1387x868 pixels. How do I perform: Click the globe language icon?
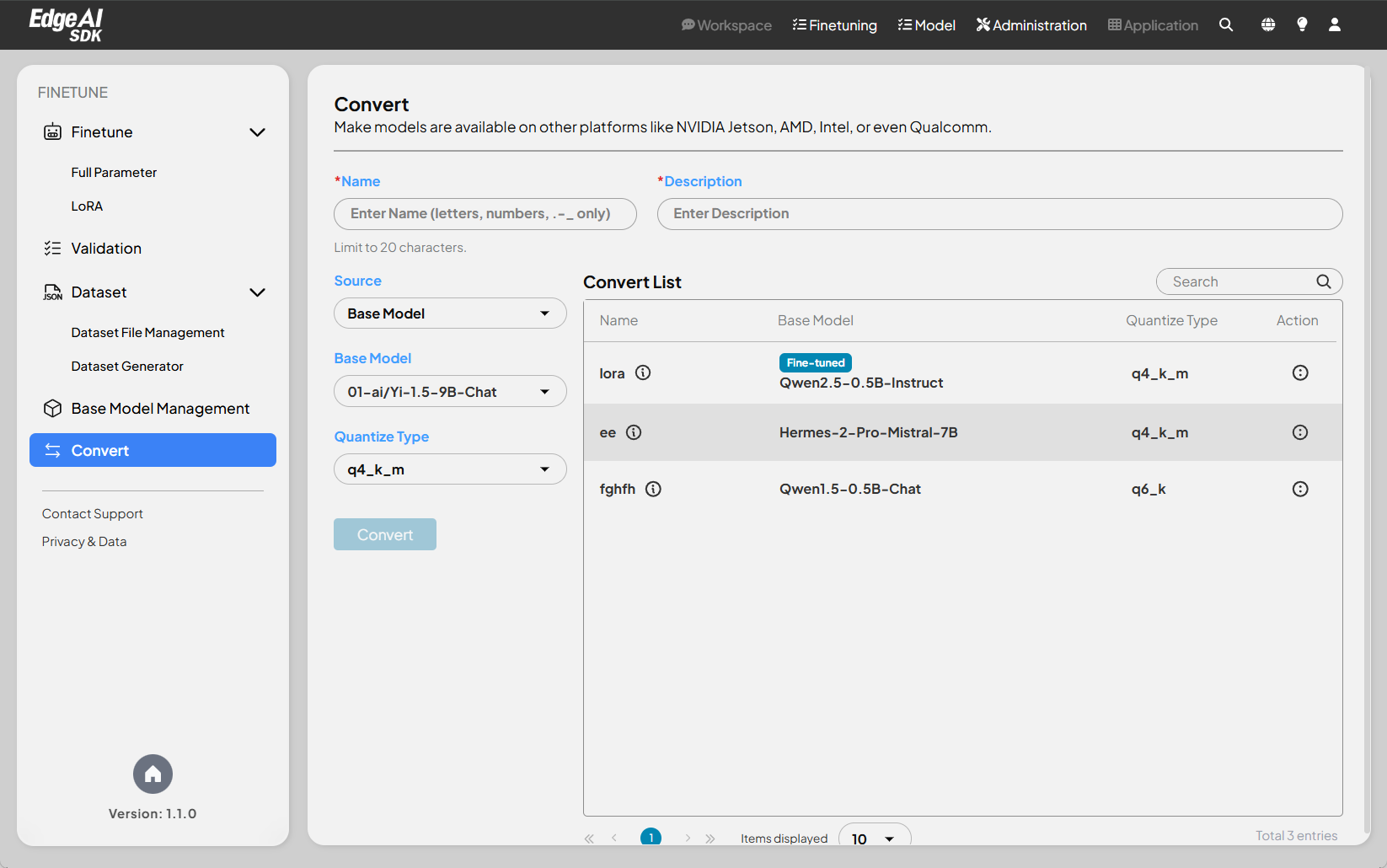1268,25
